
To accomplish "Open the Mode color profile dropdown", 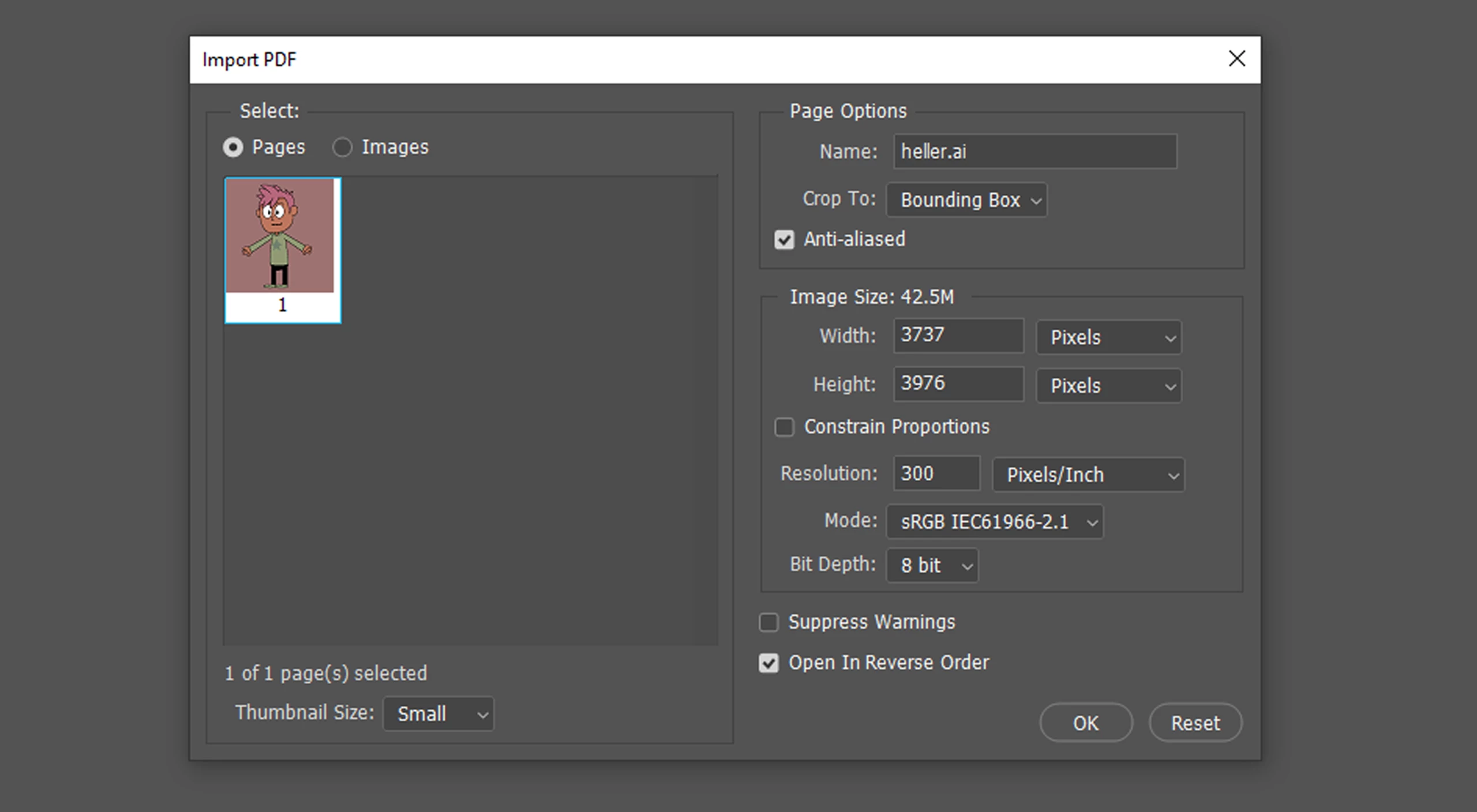I will 995,522.
